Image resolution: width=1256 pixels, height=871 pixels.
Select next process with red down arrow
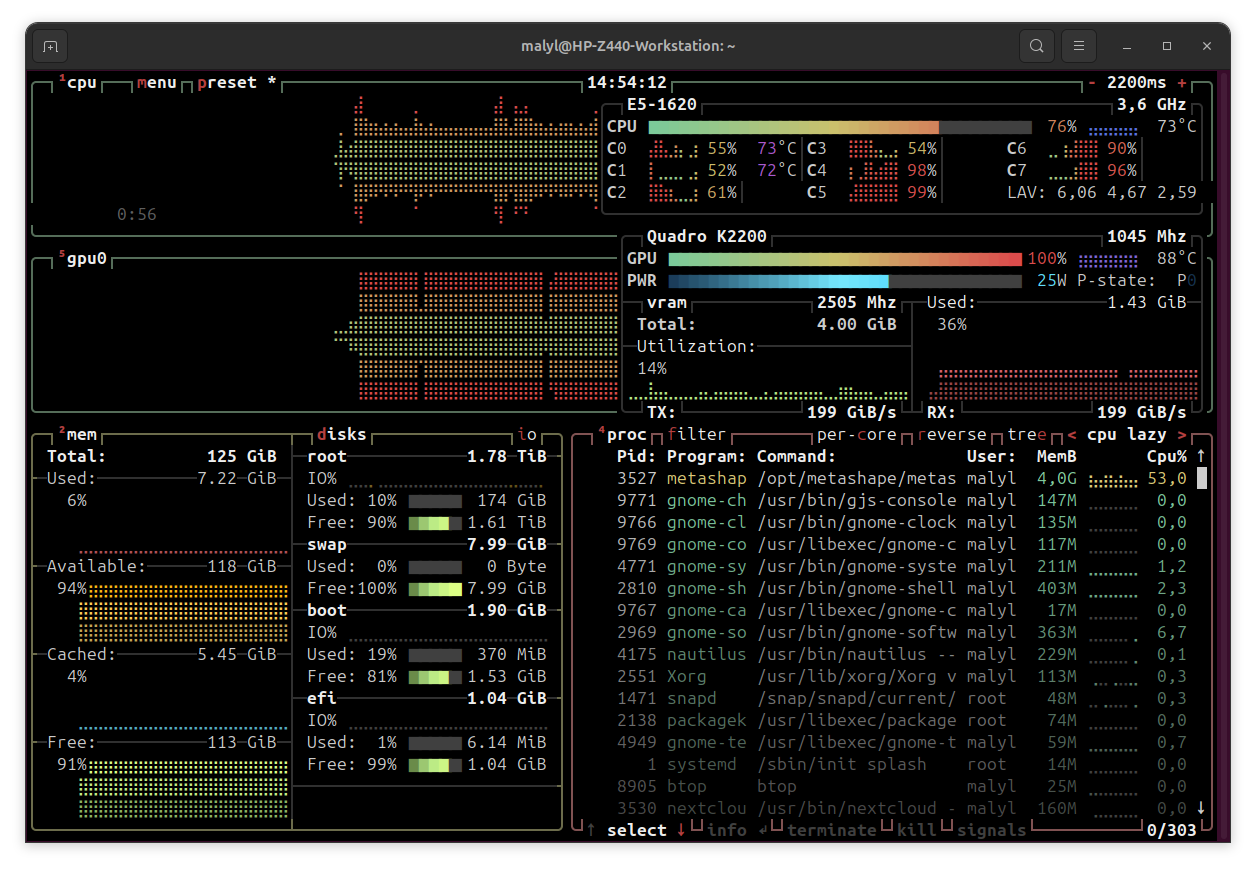pyautogui.click(x=682, y=830)
